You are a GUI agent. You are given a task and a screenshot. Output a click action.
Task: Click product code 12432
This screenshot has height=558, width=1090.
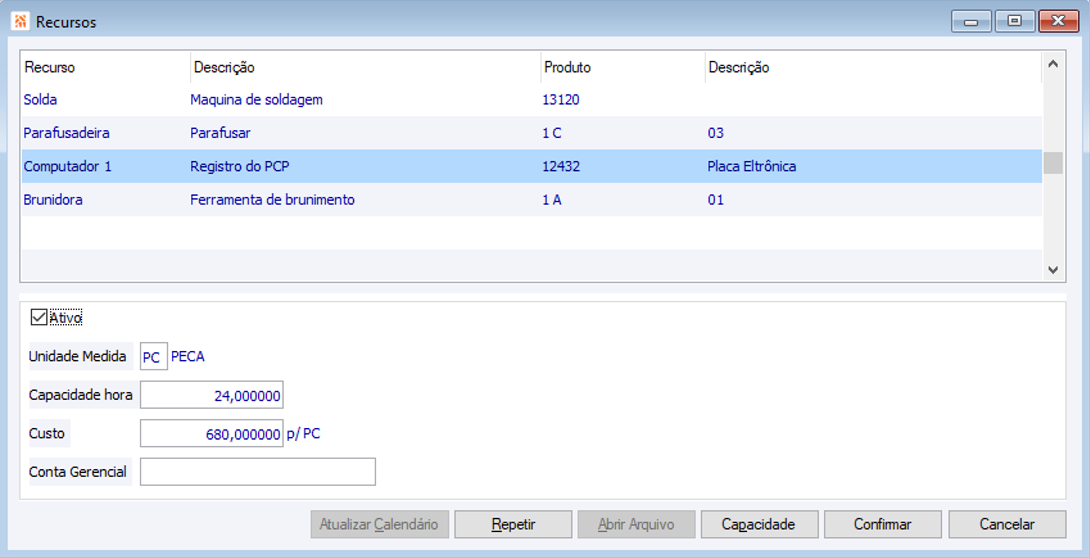click(561, 166)
